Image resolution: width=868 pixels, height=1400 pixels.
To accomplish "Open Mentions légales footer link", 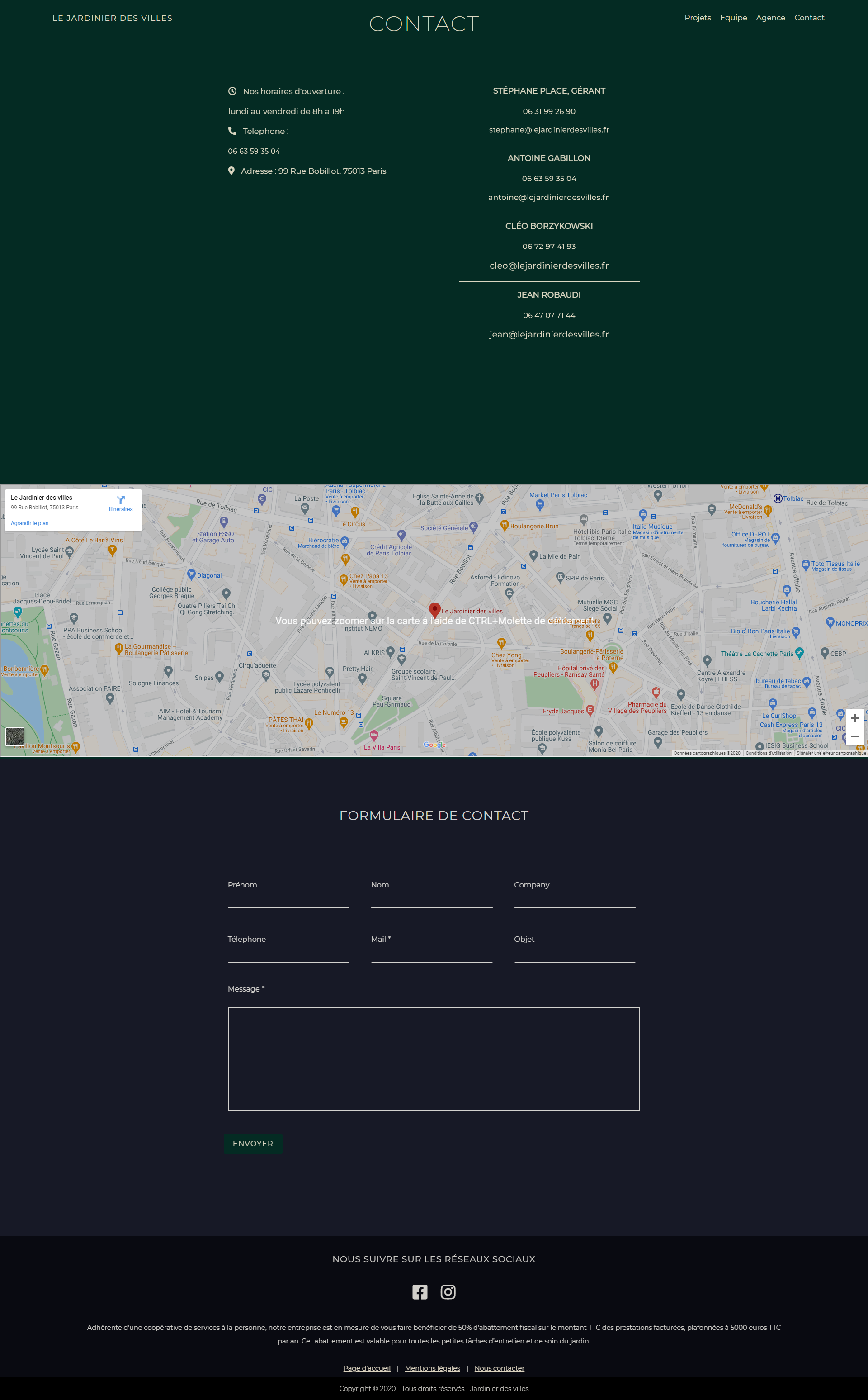I will click(432, 1368).
